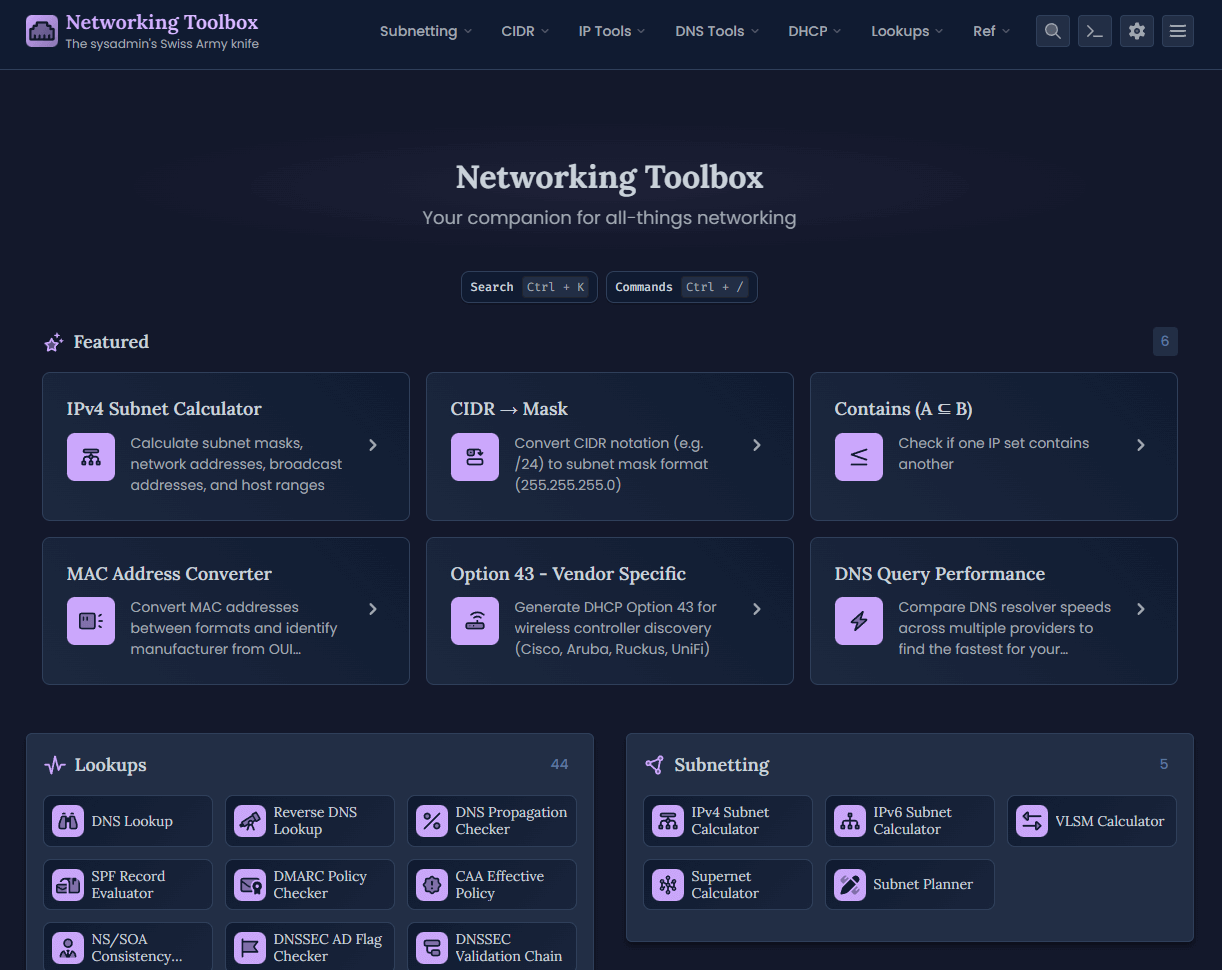Image resolution: width=1222 pixels, height=970 pixels.
Task: Open the IPv4 Subnet Calculator featured card
Action: click(226, 446)
